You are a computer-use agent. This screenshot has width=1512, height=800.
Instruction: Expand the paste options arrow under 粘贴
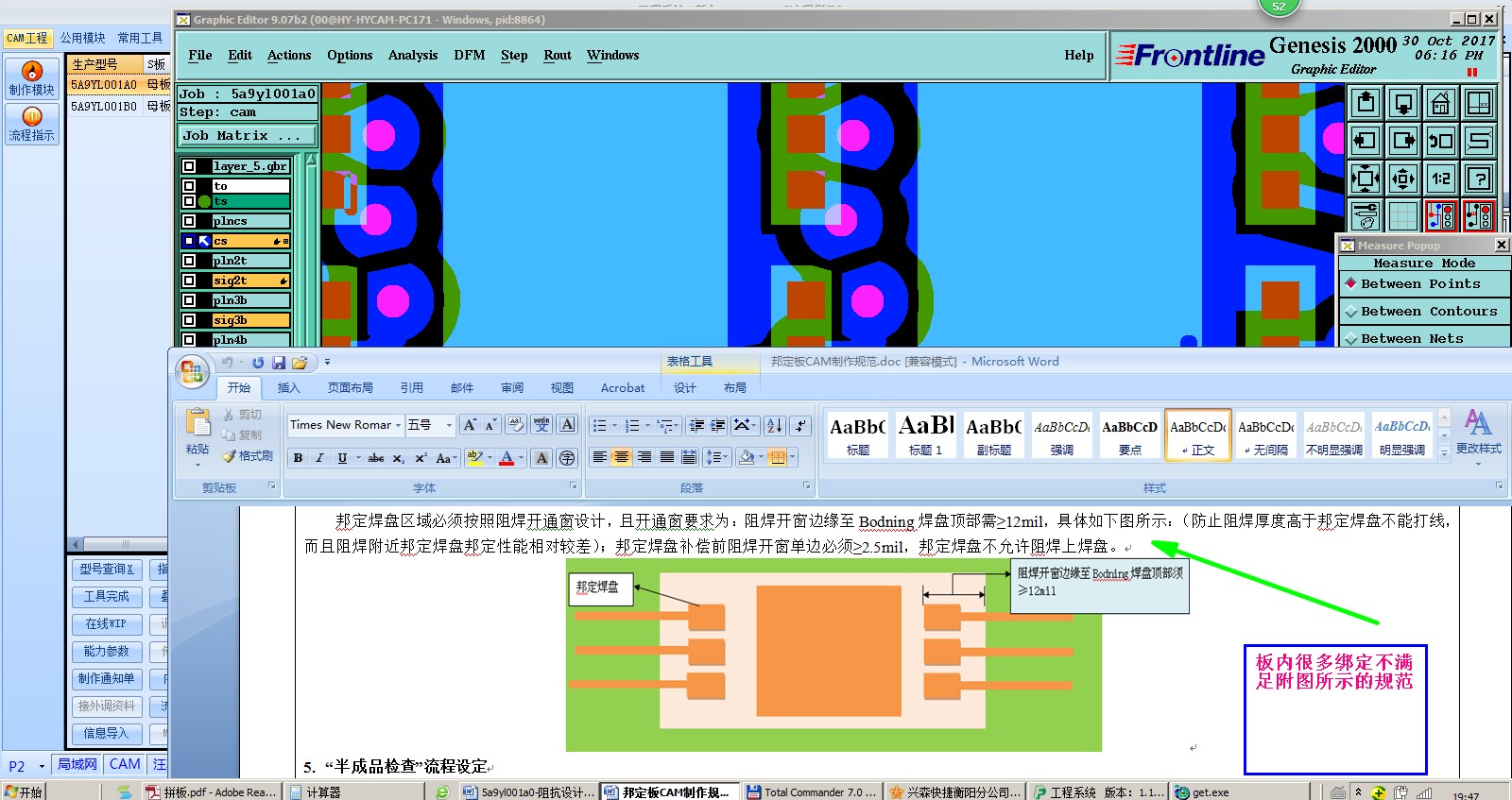click(x=198, y=465)
